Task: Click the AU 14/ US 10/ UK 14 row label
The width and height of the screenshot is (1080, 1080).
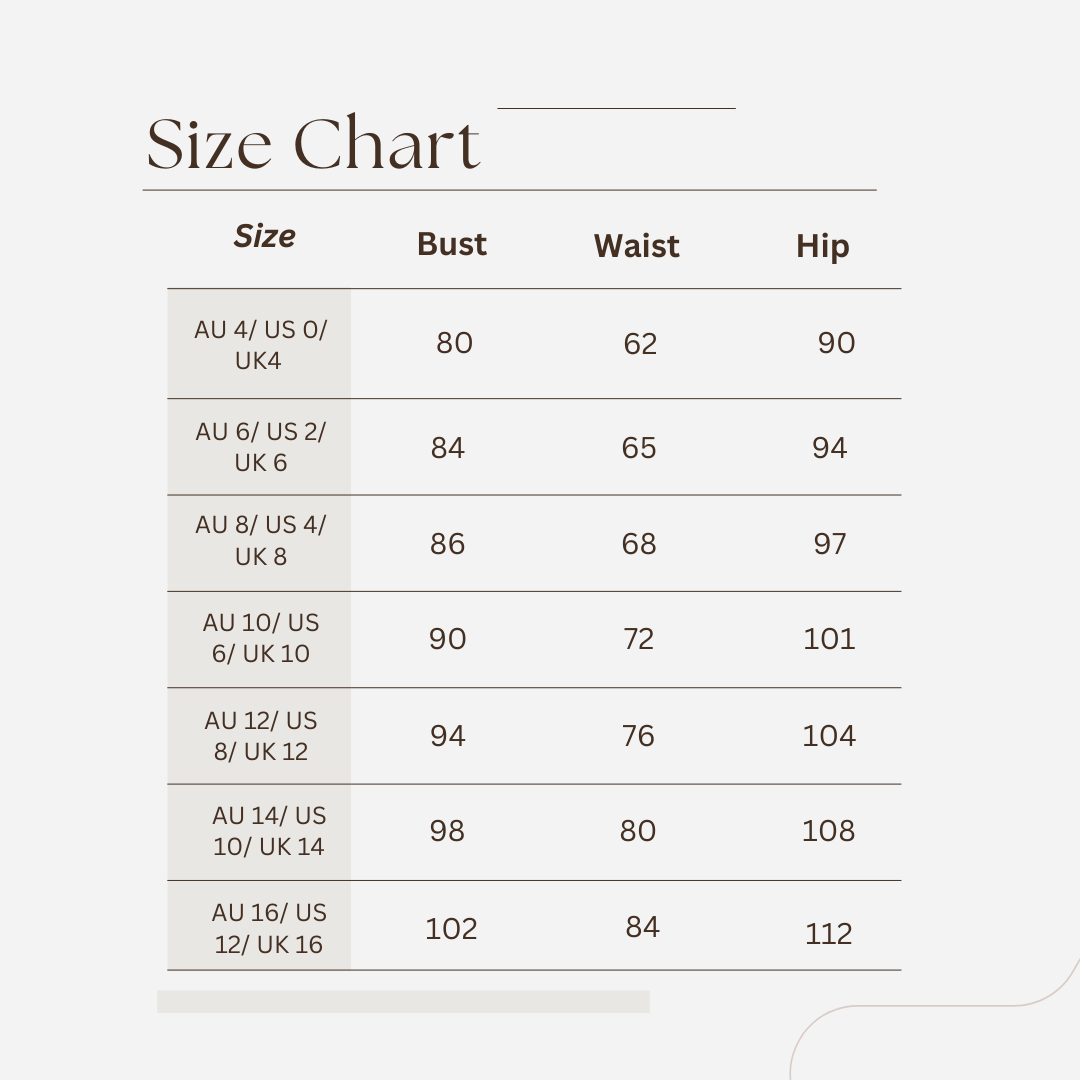Action: [269, 831]
